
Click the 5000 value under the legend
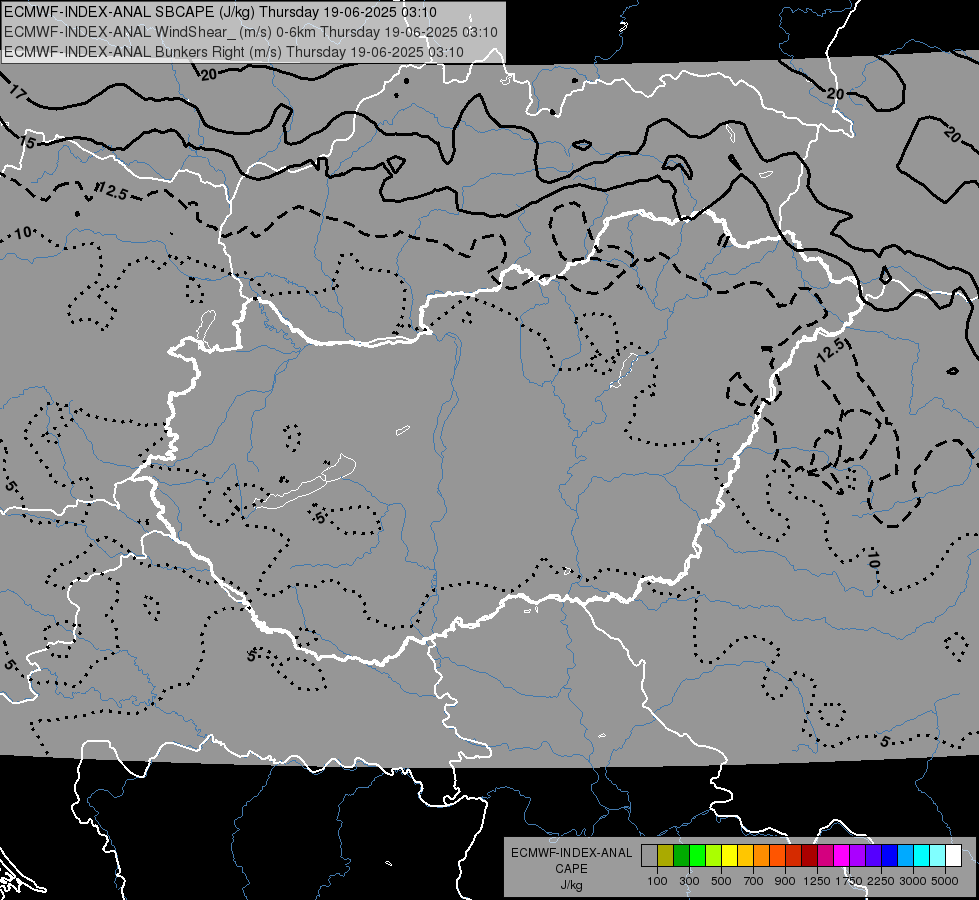click(x=945, y=881)
